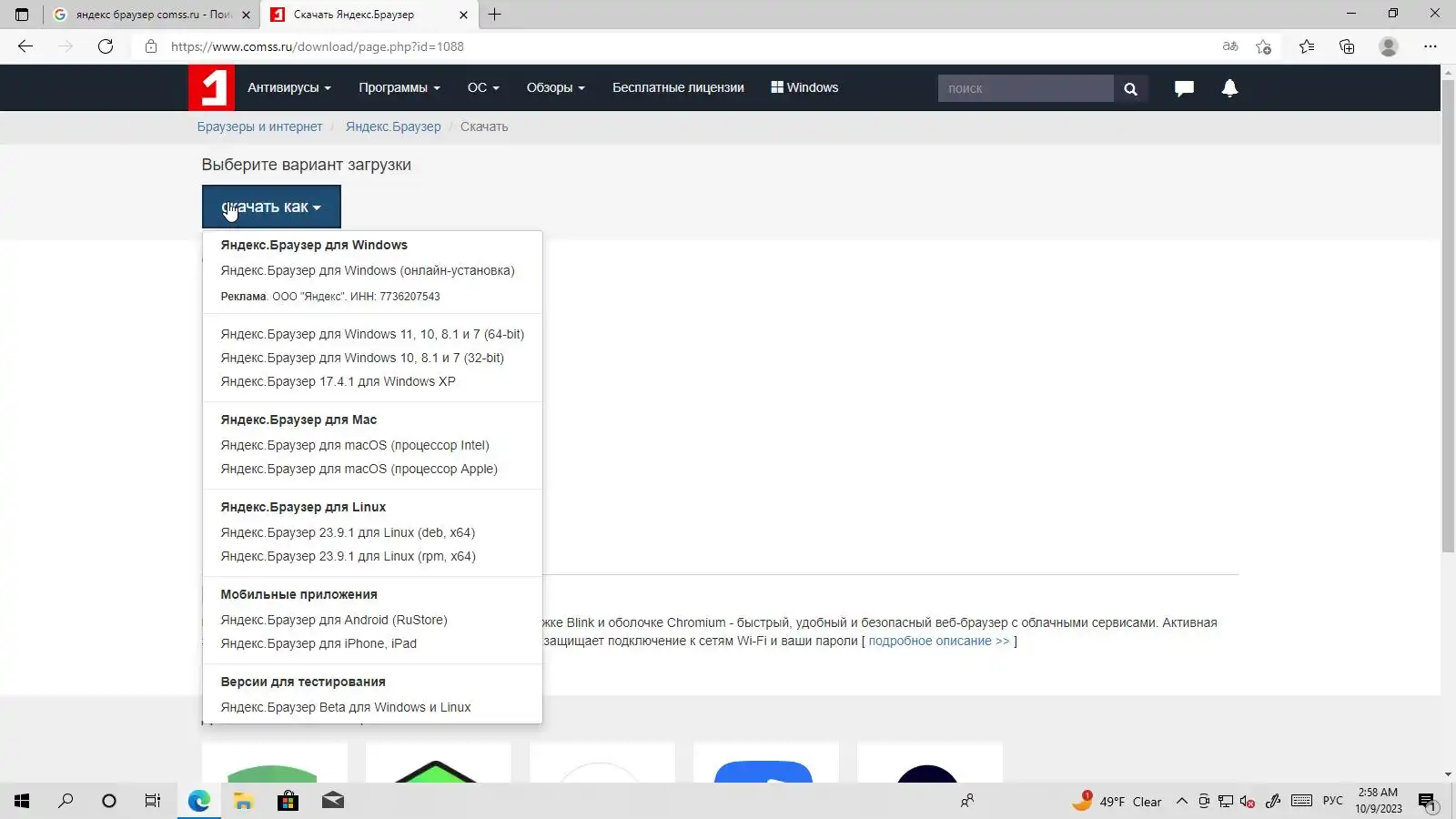Open File Explorer from taskbar
The width and height of the screenshot is (1456, 819).
tap(243, 801)
